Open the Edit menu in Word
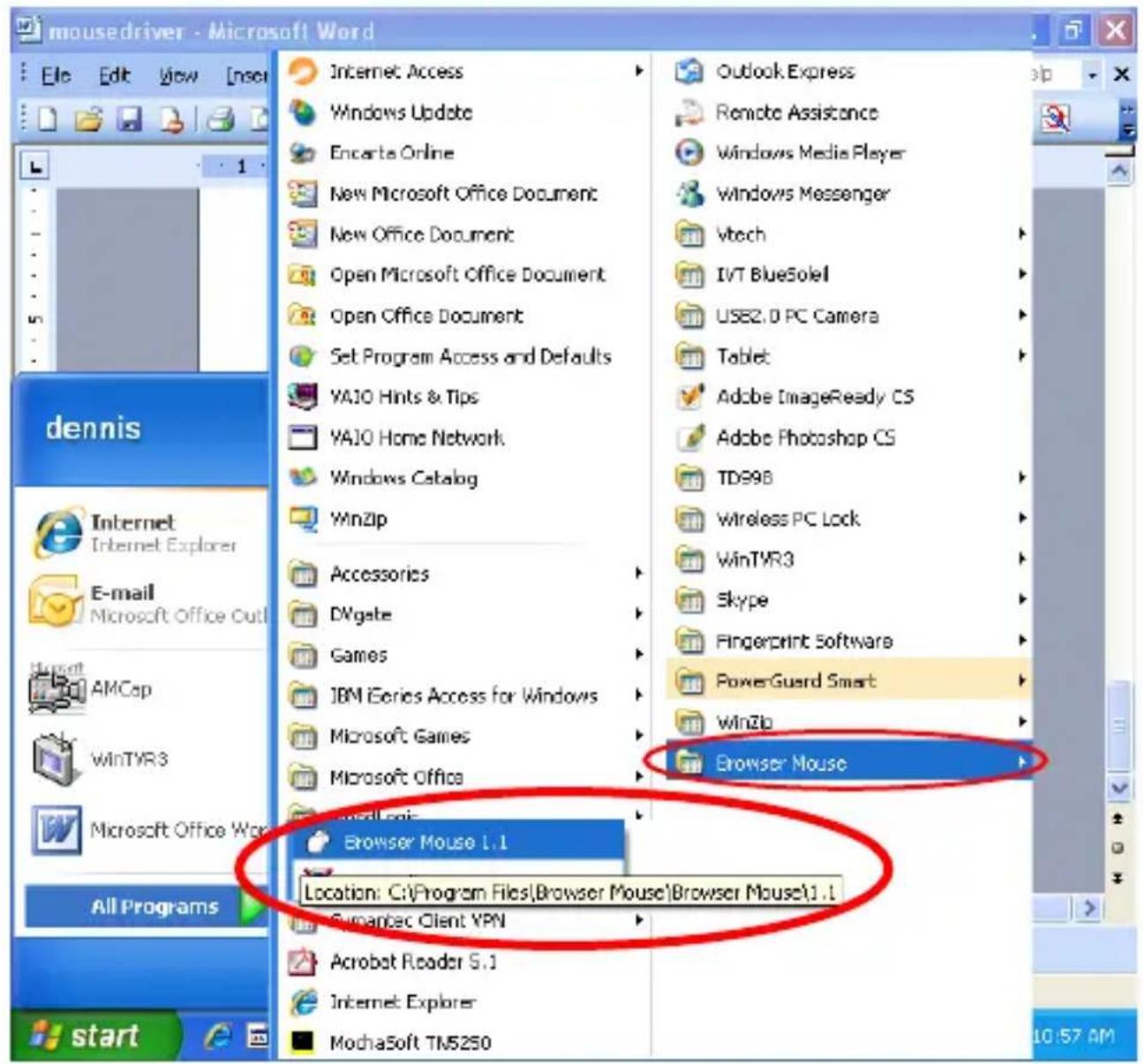This screenshot has height=1064, width=1143. click(x=115, y=76)
